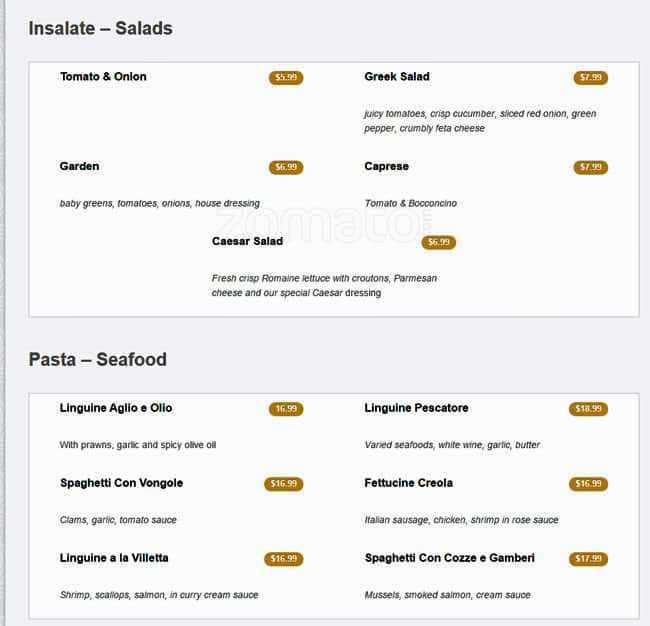Click the Tomato & Onion salad title
The image size is (650, 626).
tap(103, 77)
